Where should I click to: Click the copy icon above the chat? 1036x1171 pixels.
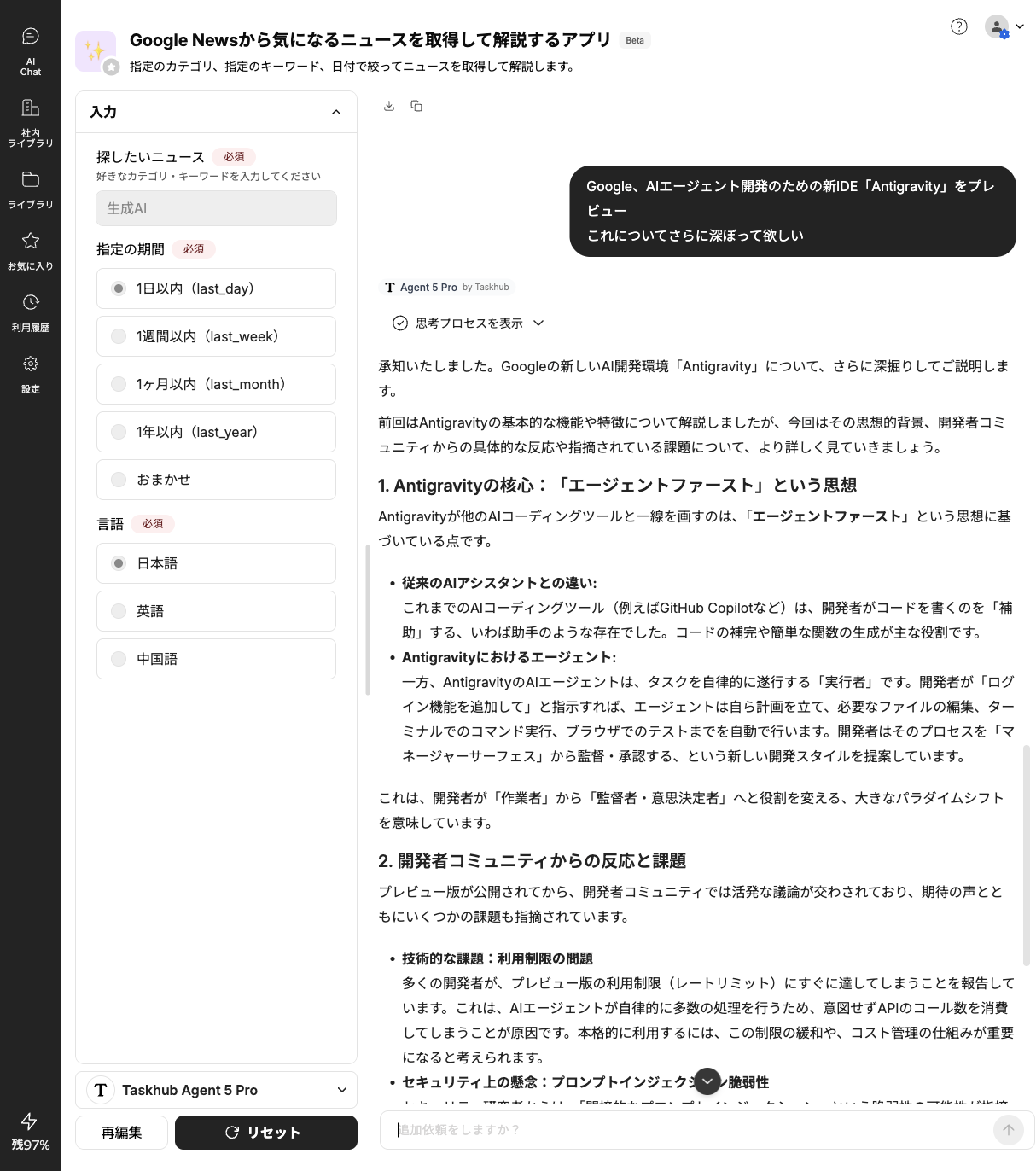pyautogui.click(x=416, y=106)
